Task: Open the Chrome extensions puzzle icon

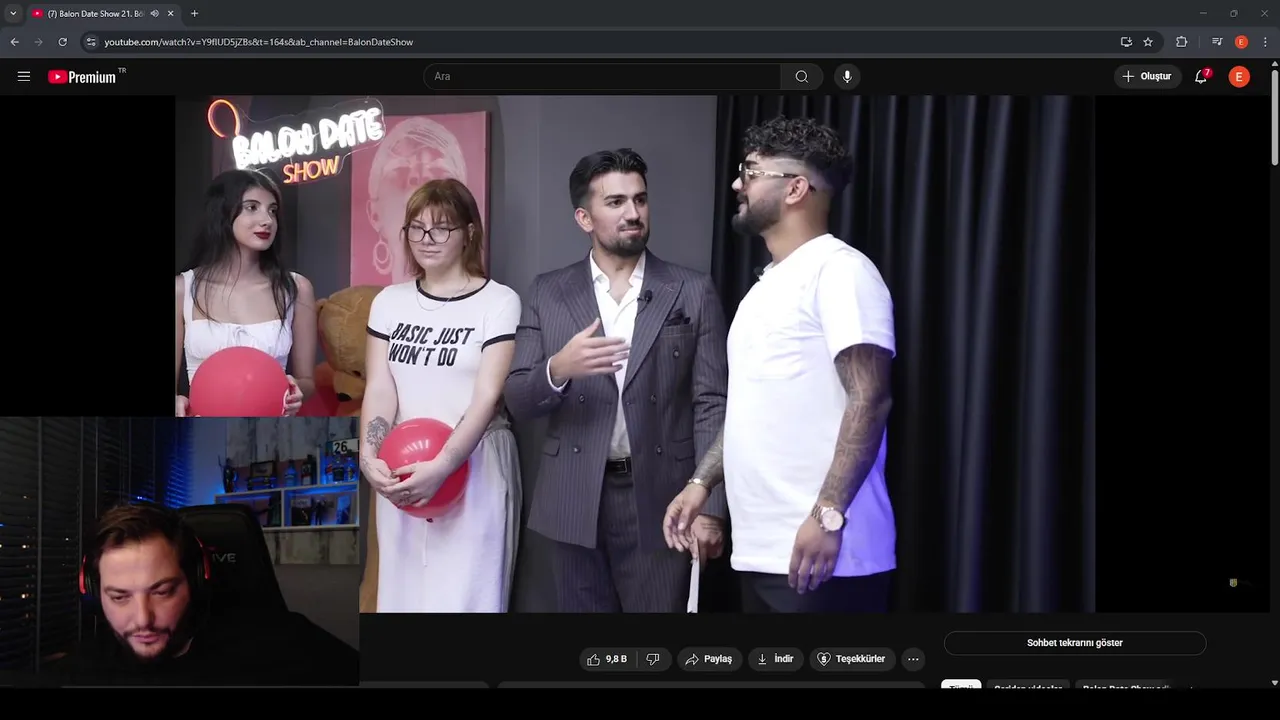Action: point(1182,42)
